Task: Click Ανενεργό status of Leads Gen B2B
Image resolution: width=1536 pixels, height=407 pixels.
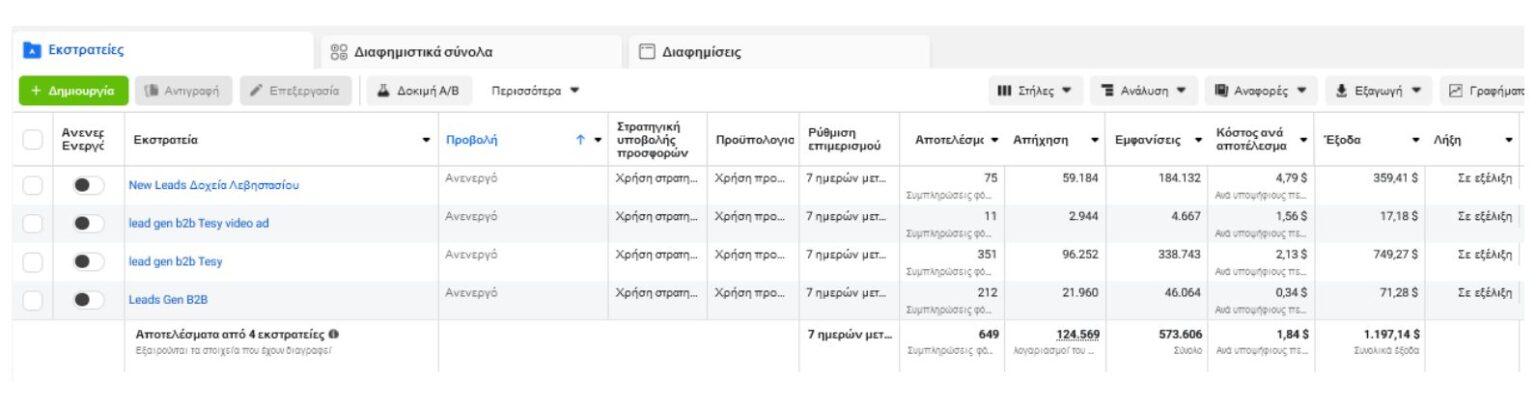Action: tap(471, 293)
